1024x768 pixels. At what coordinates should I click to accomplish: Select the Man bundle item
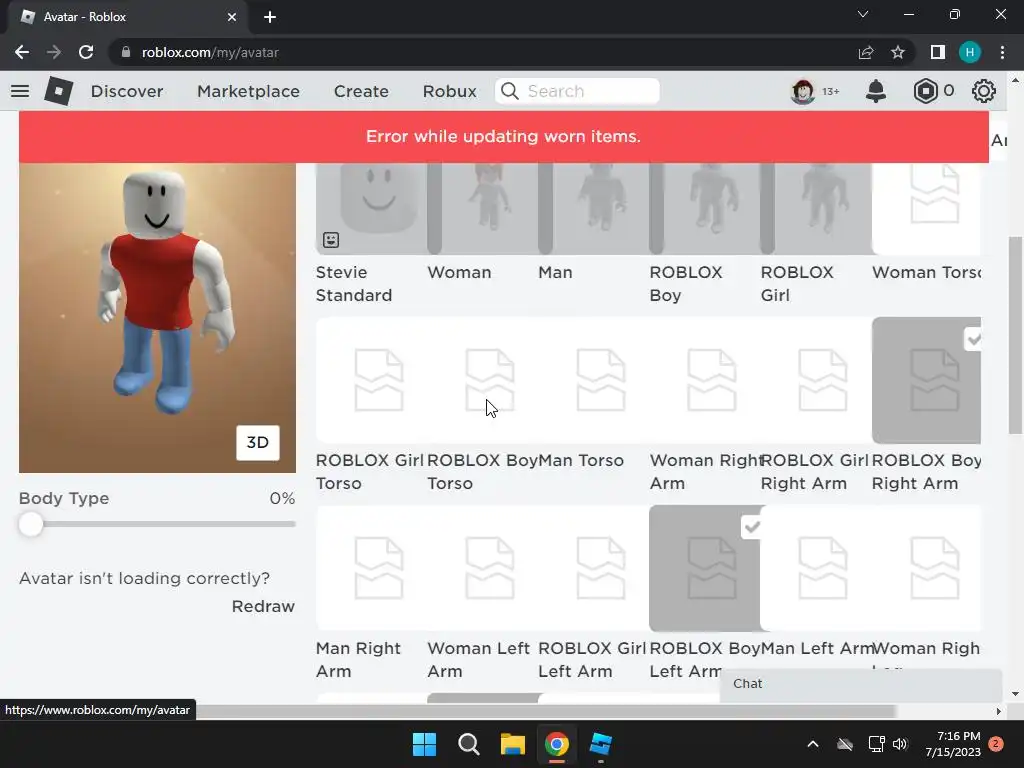pyautogui.click(x=592, y=209)
